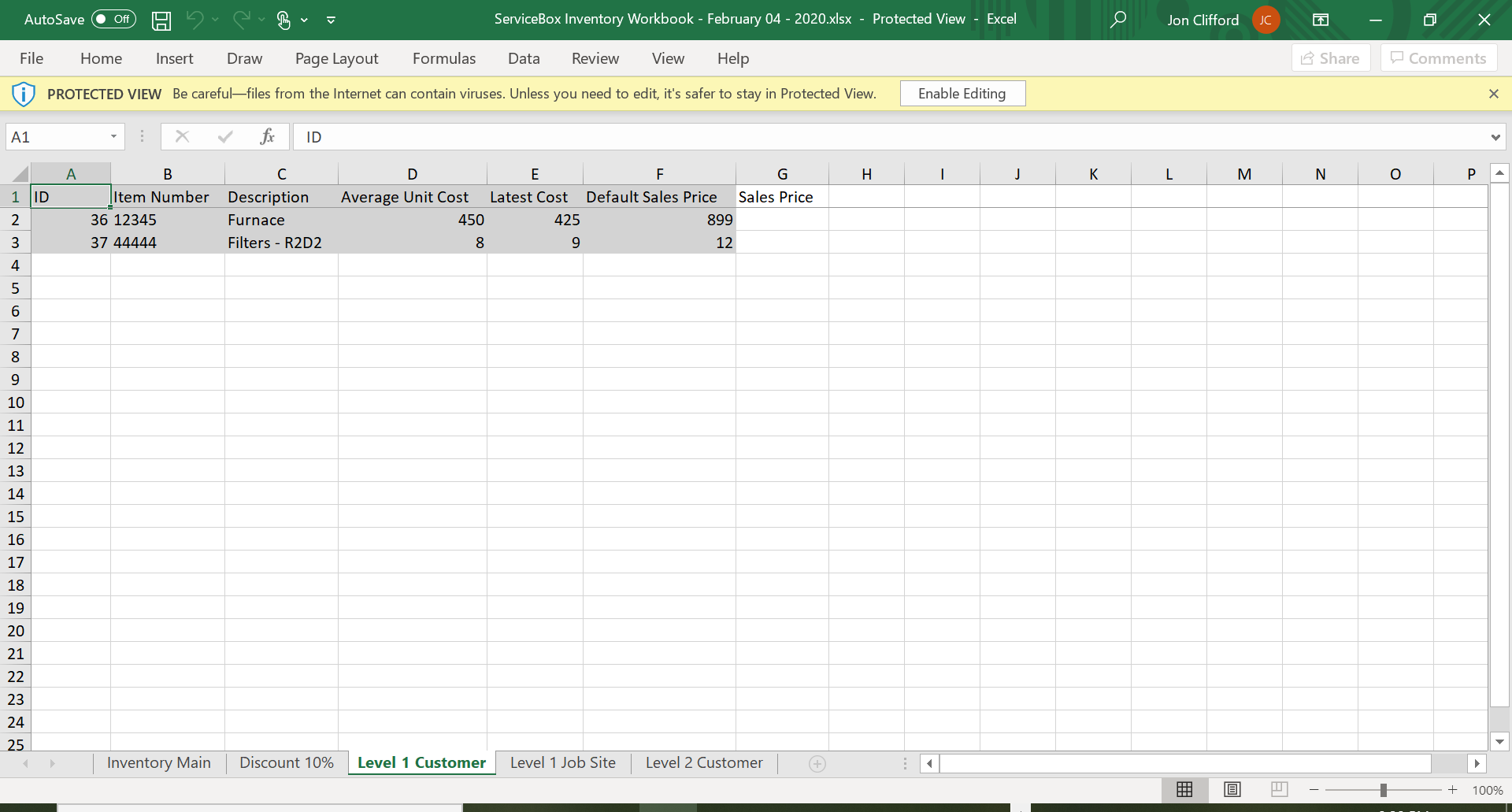Switch to the Home ribbon tab
This screenshot has width=1512, height=812.
pos(101,58)
